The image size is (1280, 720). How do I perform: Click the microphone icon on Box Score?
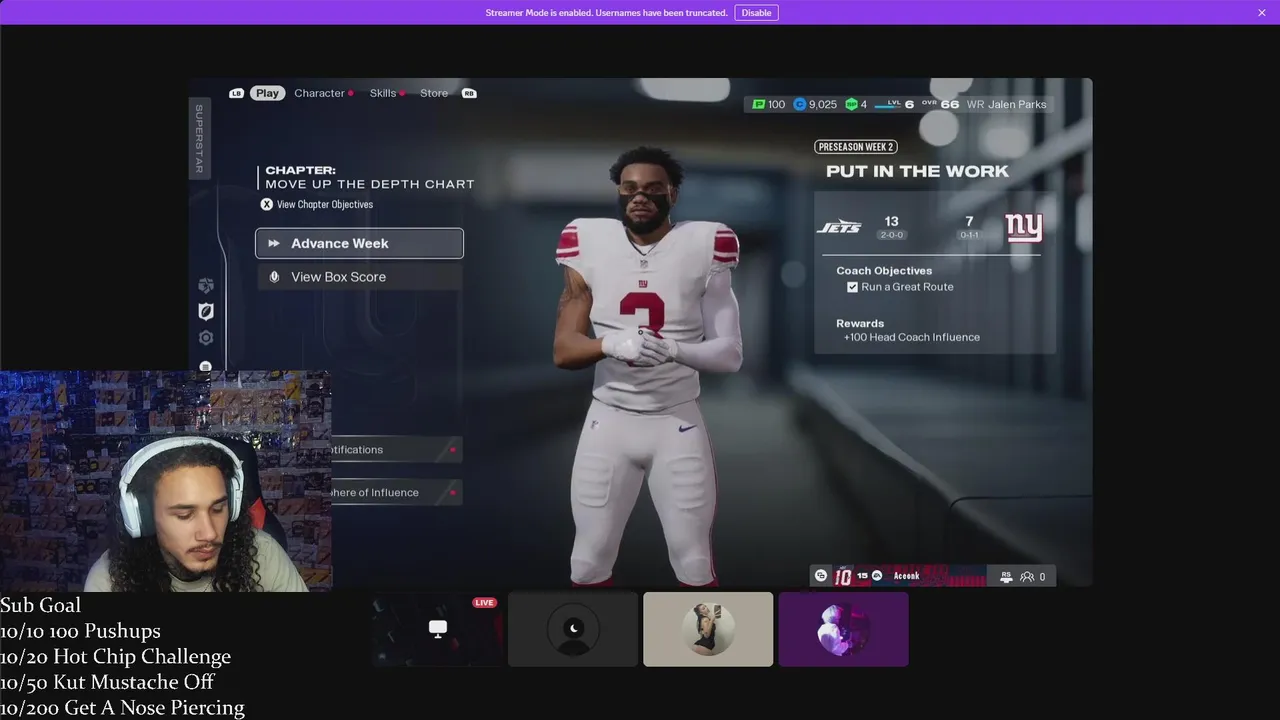[x=274, y=277]
